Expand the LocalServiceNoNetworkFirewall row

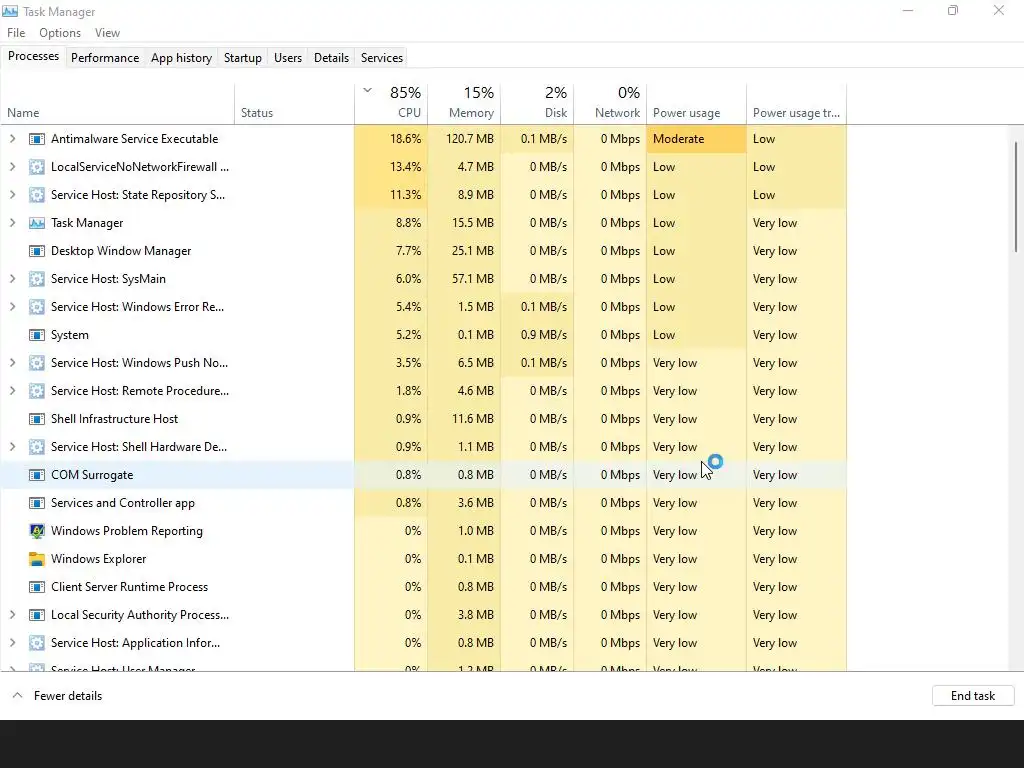[12, 167]
